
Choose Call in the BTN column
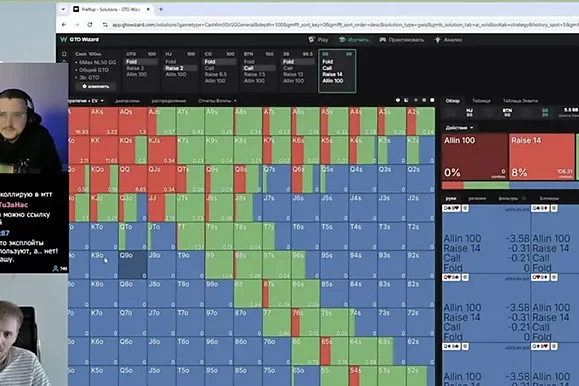pos(258,68)
